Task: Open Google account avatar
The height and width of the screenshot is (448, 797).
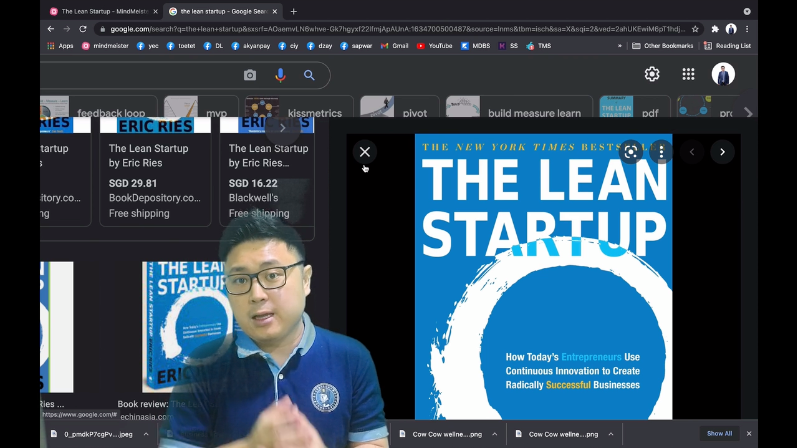Action: click(x=723, y=74)
